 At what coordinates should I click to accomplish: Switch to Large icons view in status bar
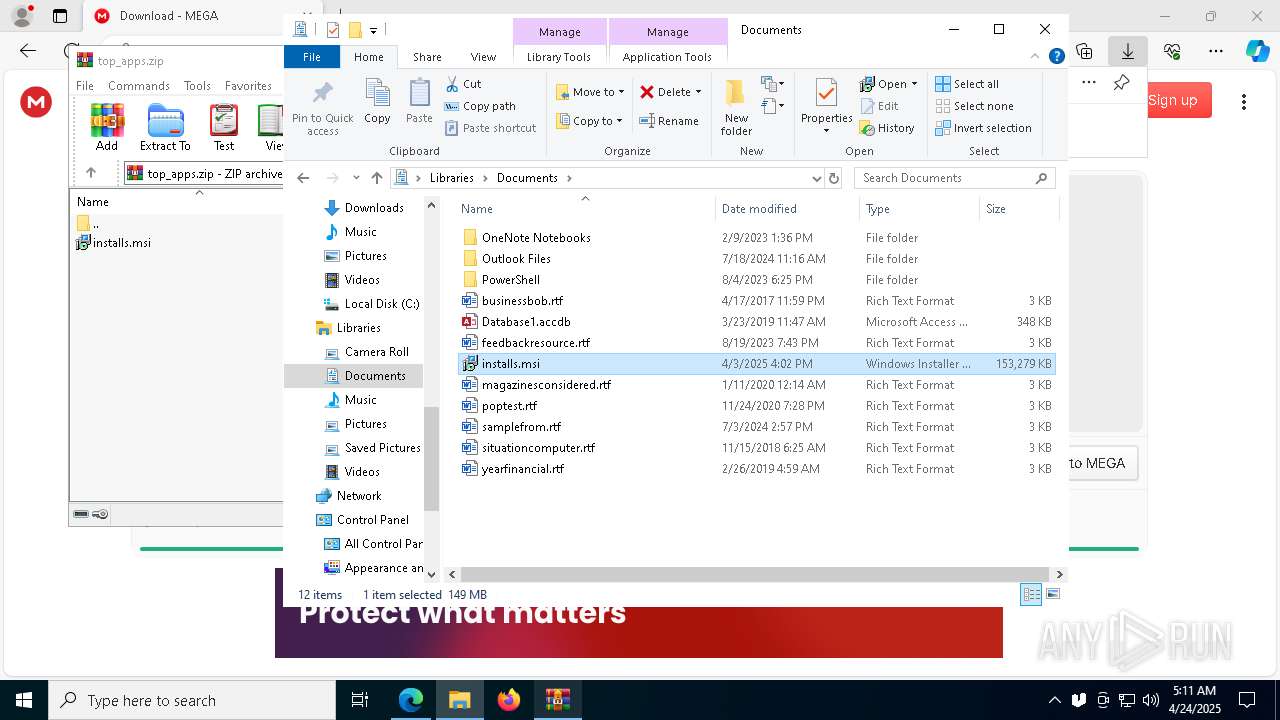pos(1052,594)
